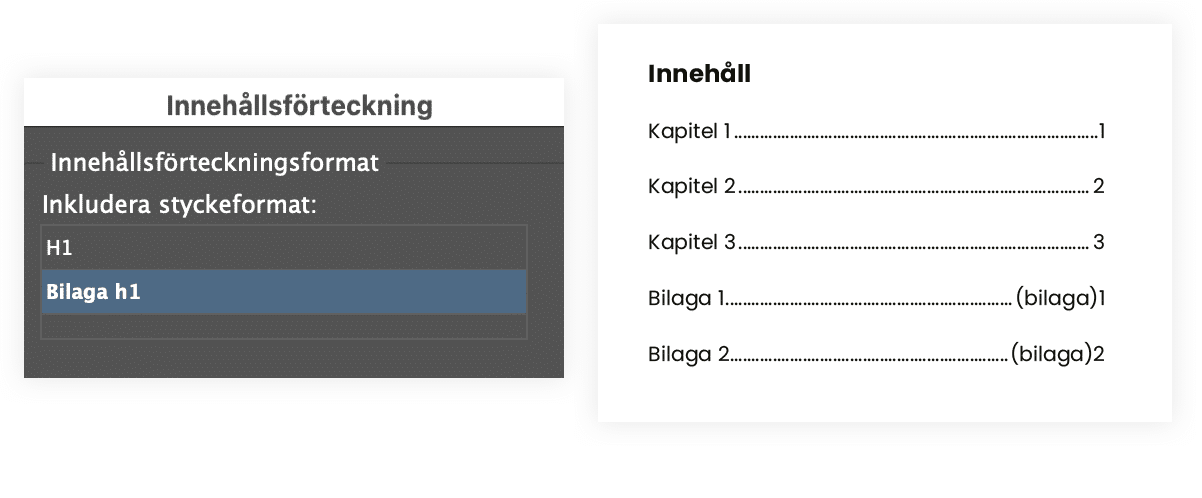Open the Kapitel 1 contents entry

pyautogui.click(x=690, y=131)
